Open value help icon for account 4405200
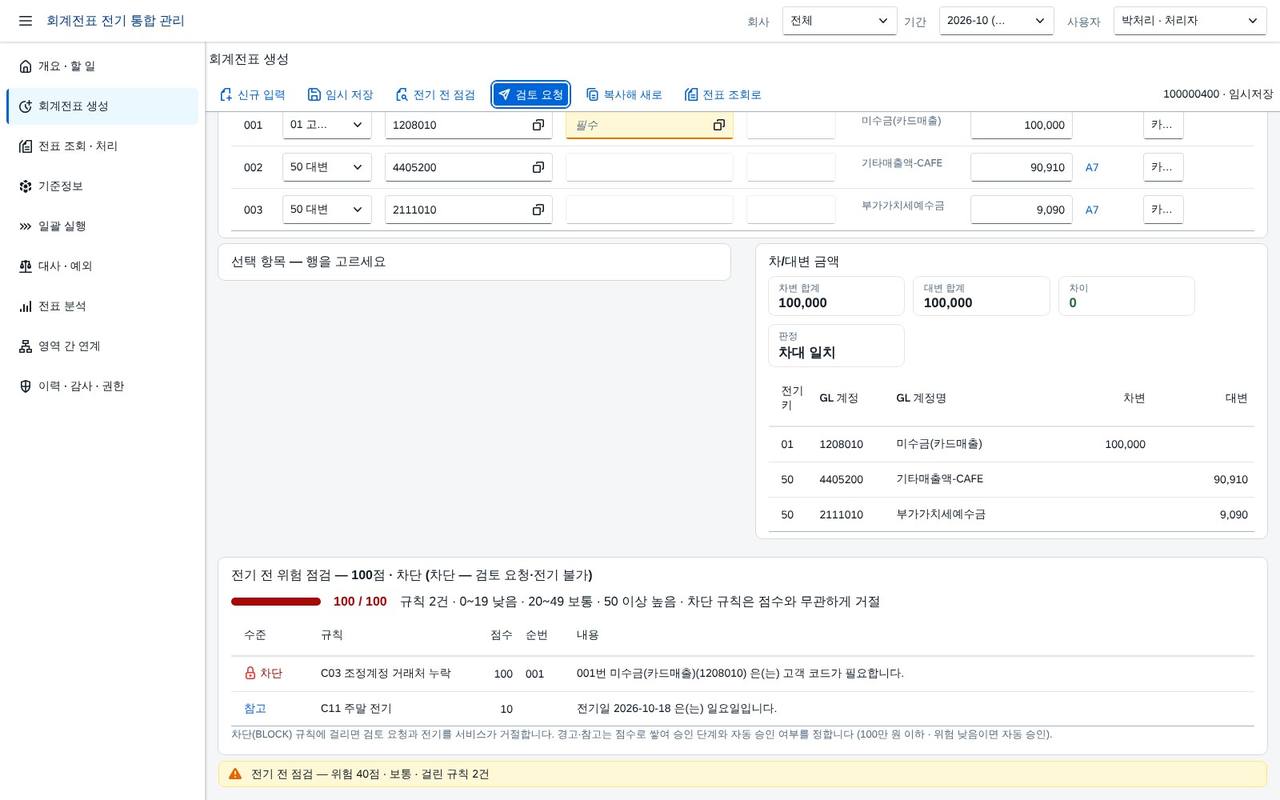This screenshot has width=1280, height=800. pos(538,167)
